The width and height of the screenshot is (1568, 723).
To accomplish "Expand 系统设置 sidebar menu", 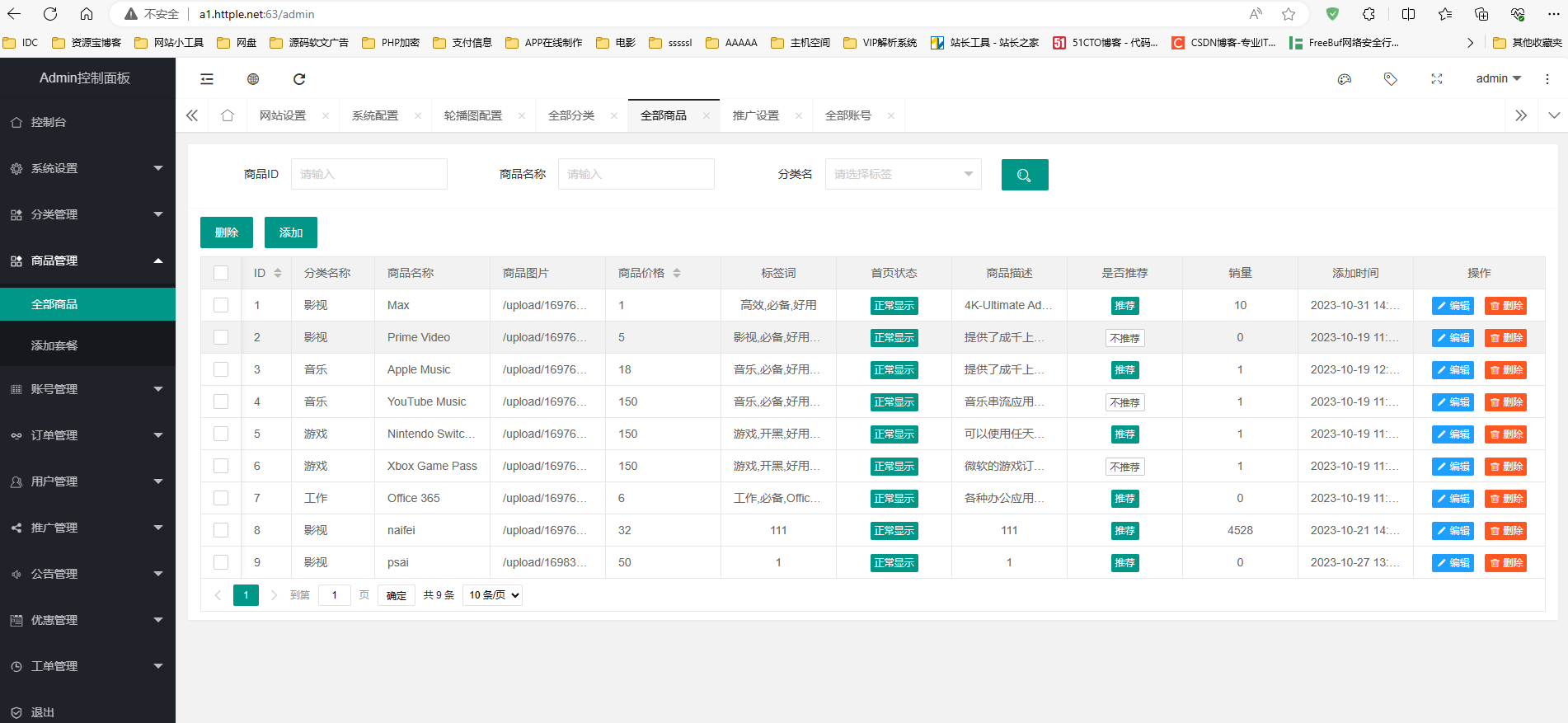I will [x=87, y=168].
